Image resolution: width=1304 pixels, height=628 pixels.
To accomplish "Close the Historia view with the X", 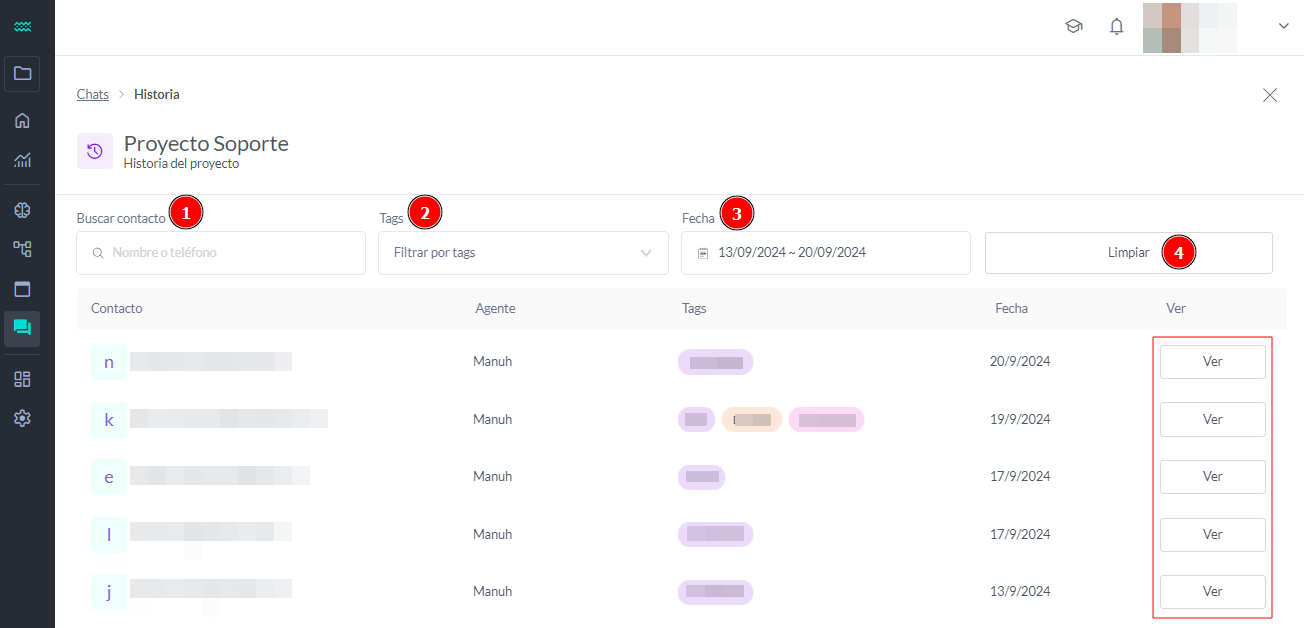I will click(x=1269, y=95).
